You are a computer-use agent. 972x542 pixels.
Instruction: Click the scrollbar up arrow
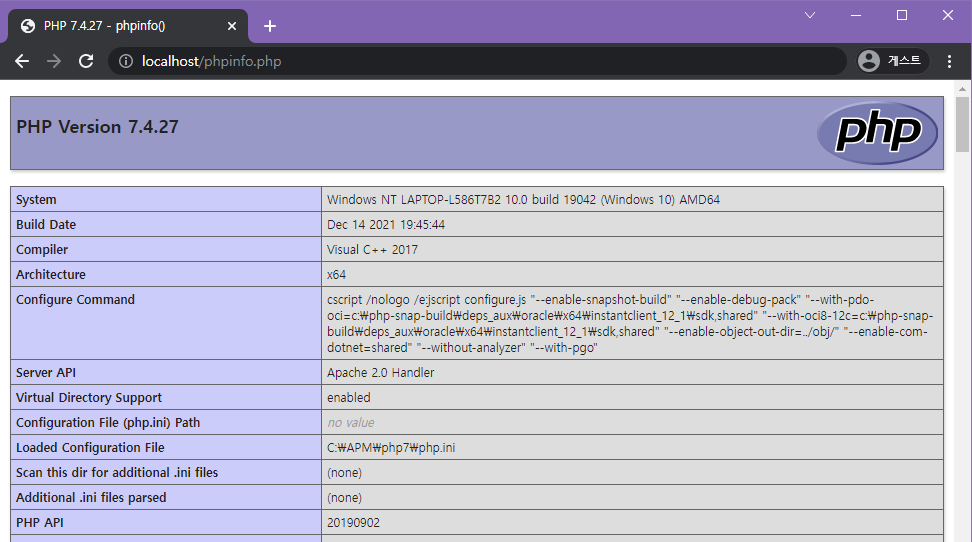pos(962,89)
